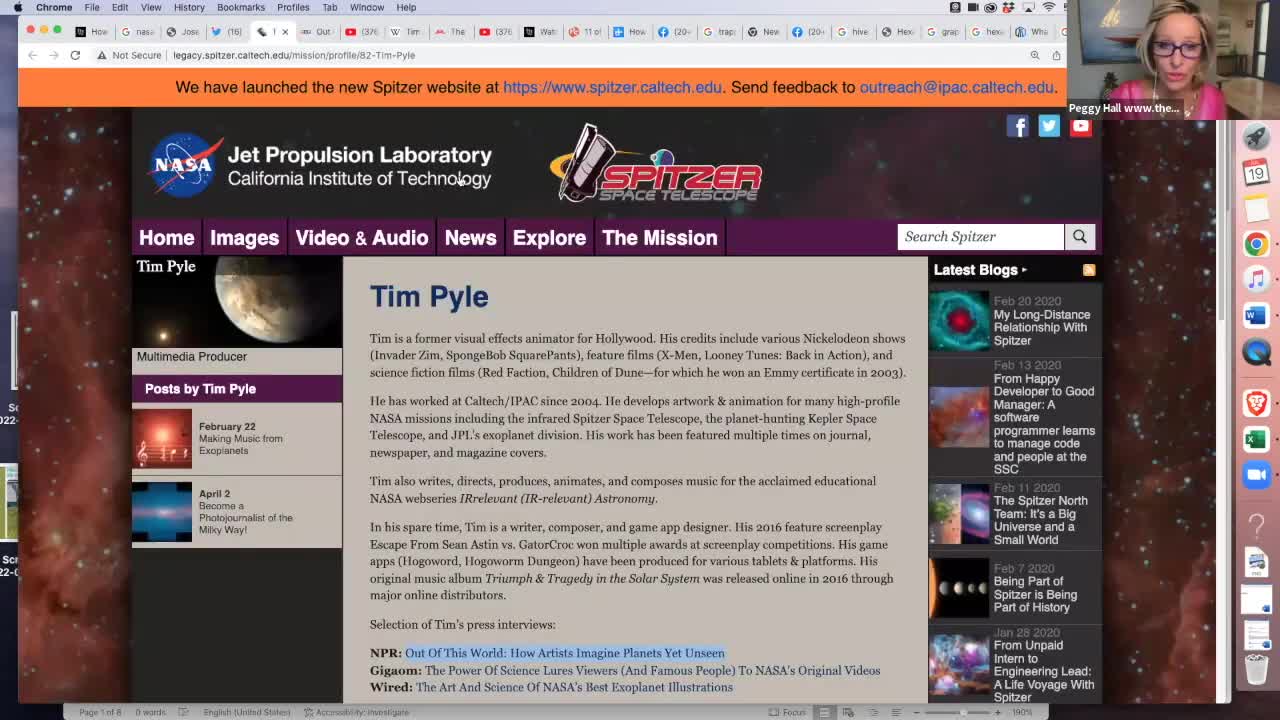Open the Chrome menu in menu bar
1280x720 pixels.
(54, 7)
